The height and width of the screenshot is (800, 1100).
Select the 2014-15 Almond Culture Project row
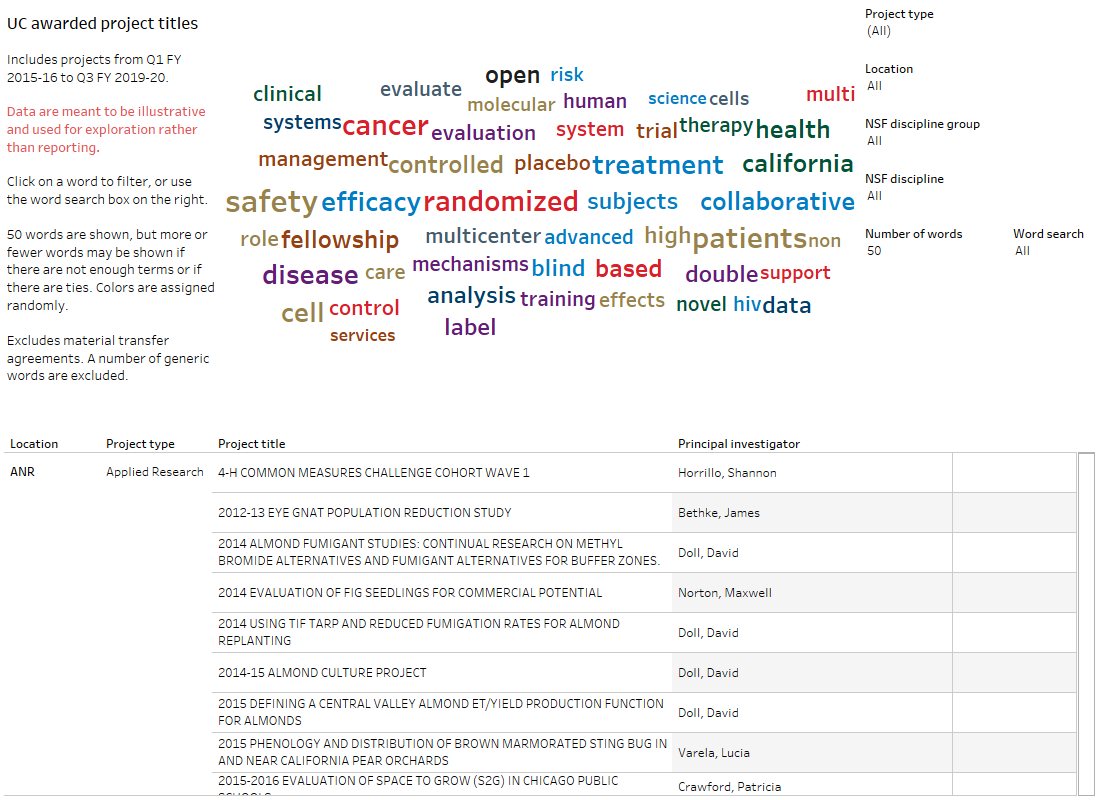click(322, 673)
